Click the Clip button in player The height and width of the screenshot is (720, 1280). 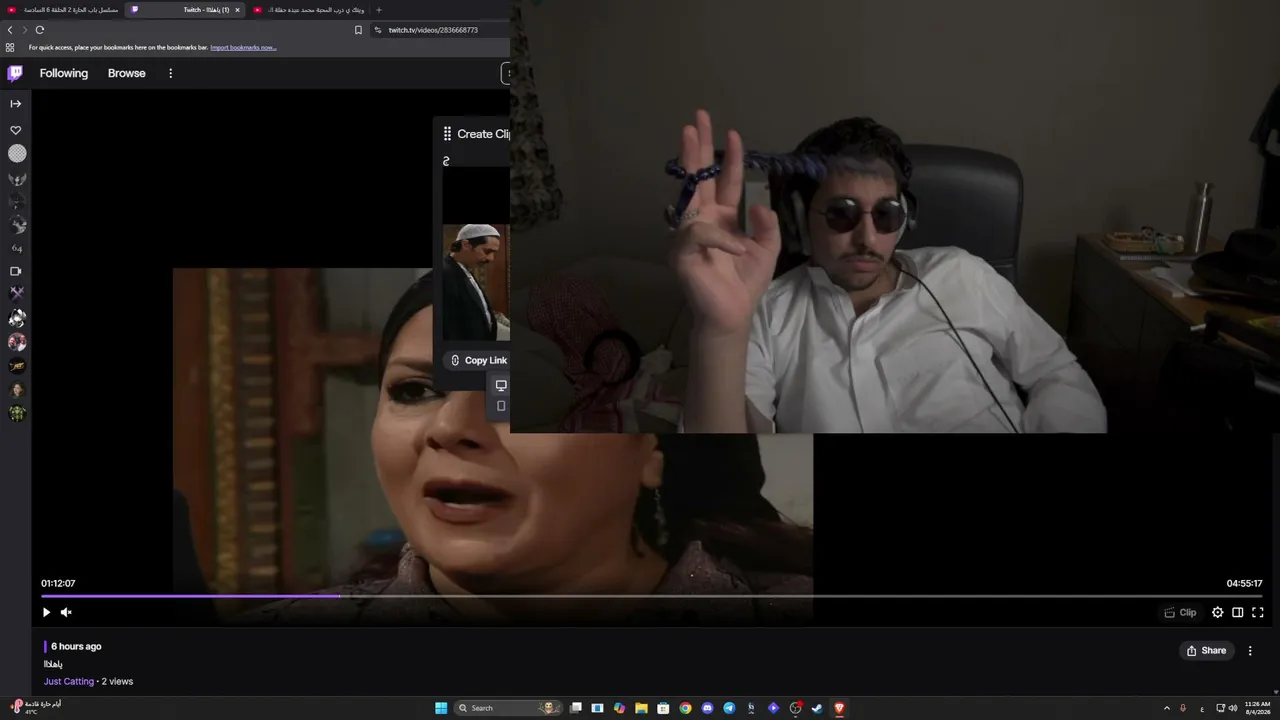pyautogui.click(x=1180, y=612)
